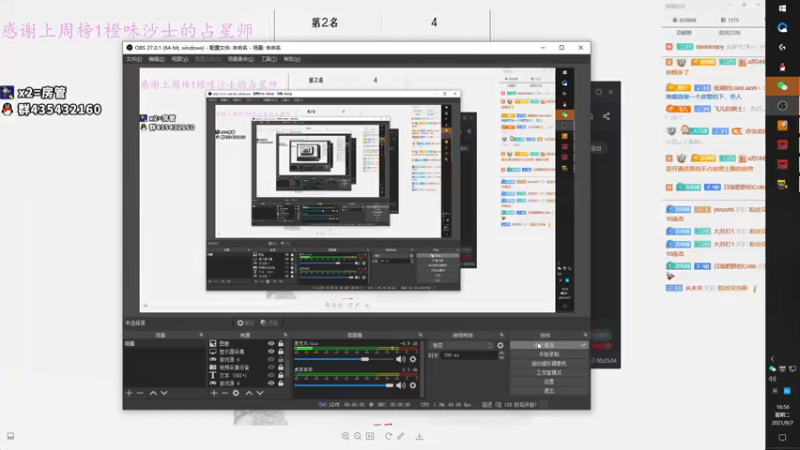Open the 文件(F) menu in OBS
800x450 pixels.
tap(134, 59)
